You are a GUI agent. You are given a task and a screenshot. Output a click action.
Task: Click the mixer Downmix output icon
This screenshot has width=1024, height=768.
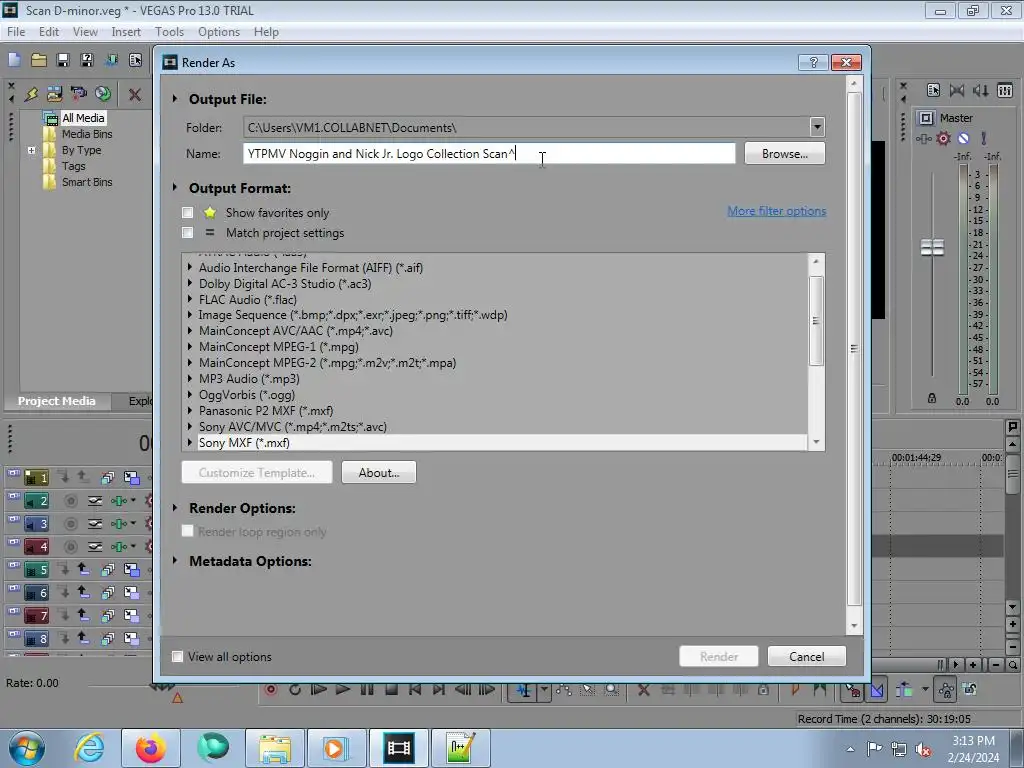(957, 91)
